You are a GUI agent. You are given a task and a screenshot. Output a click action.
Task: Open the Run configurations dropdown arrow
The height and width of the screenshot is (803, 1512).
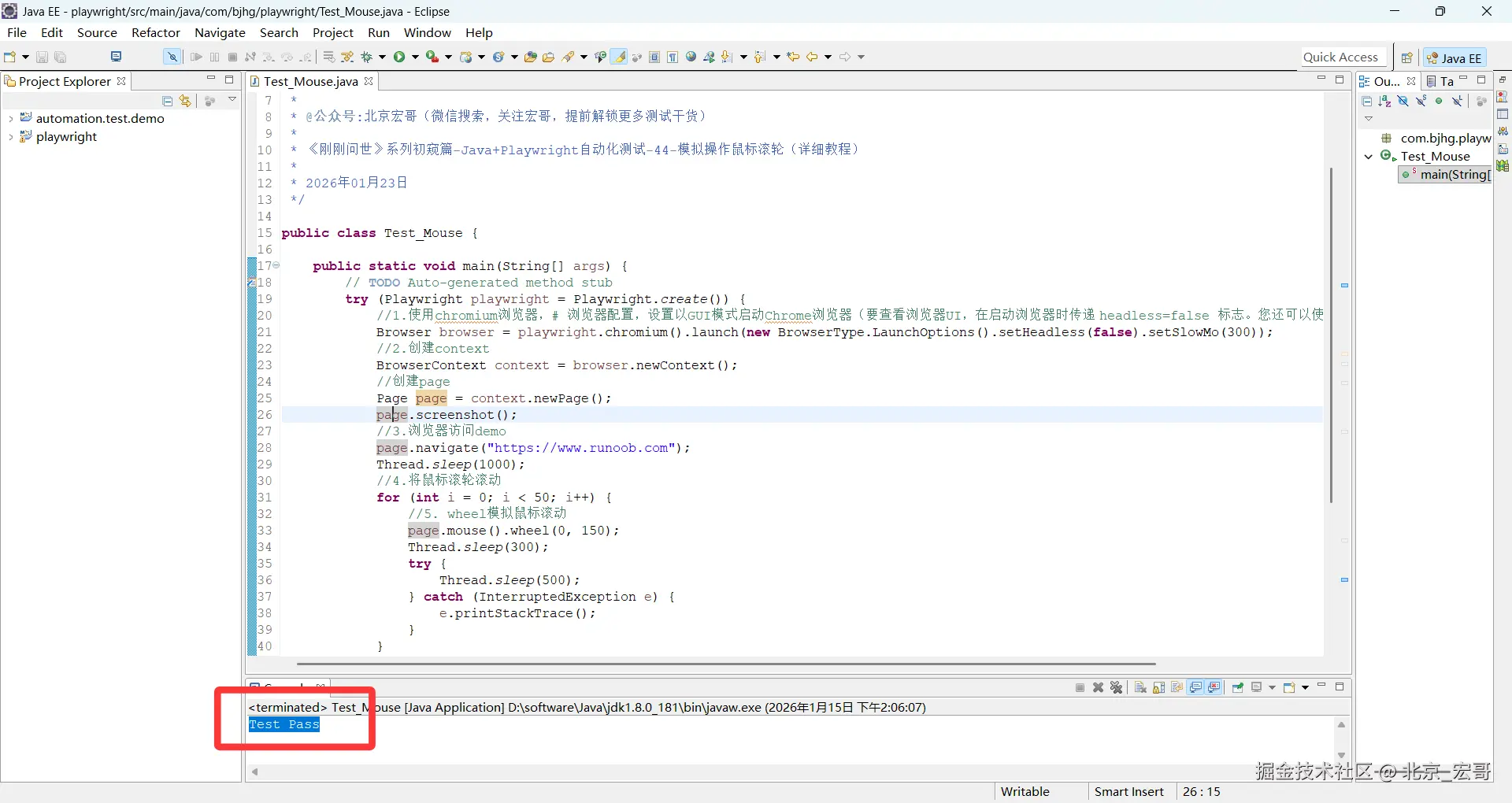point(415,57)
